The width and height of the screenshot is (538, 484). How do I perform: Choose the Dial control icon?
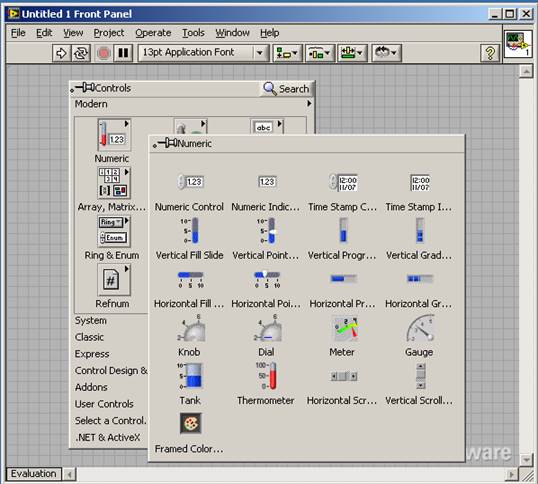point(268,329)
